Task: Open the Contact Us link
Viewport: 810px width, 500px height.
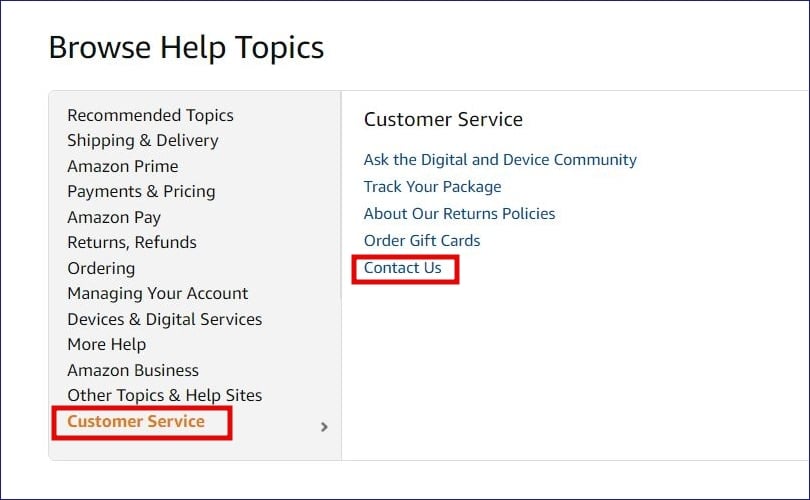Action: pos(402,268)
